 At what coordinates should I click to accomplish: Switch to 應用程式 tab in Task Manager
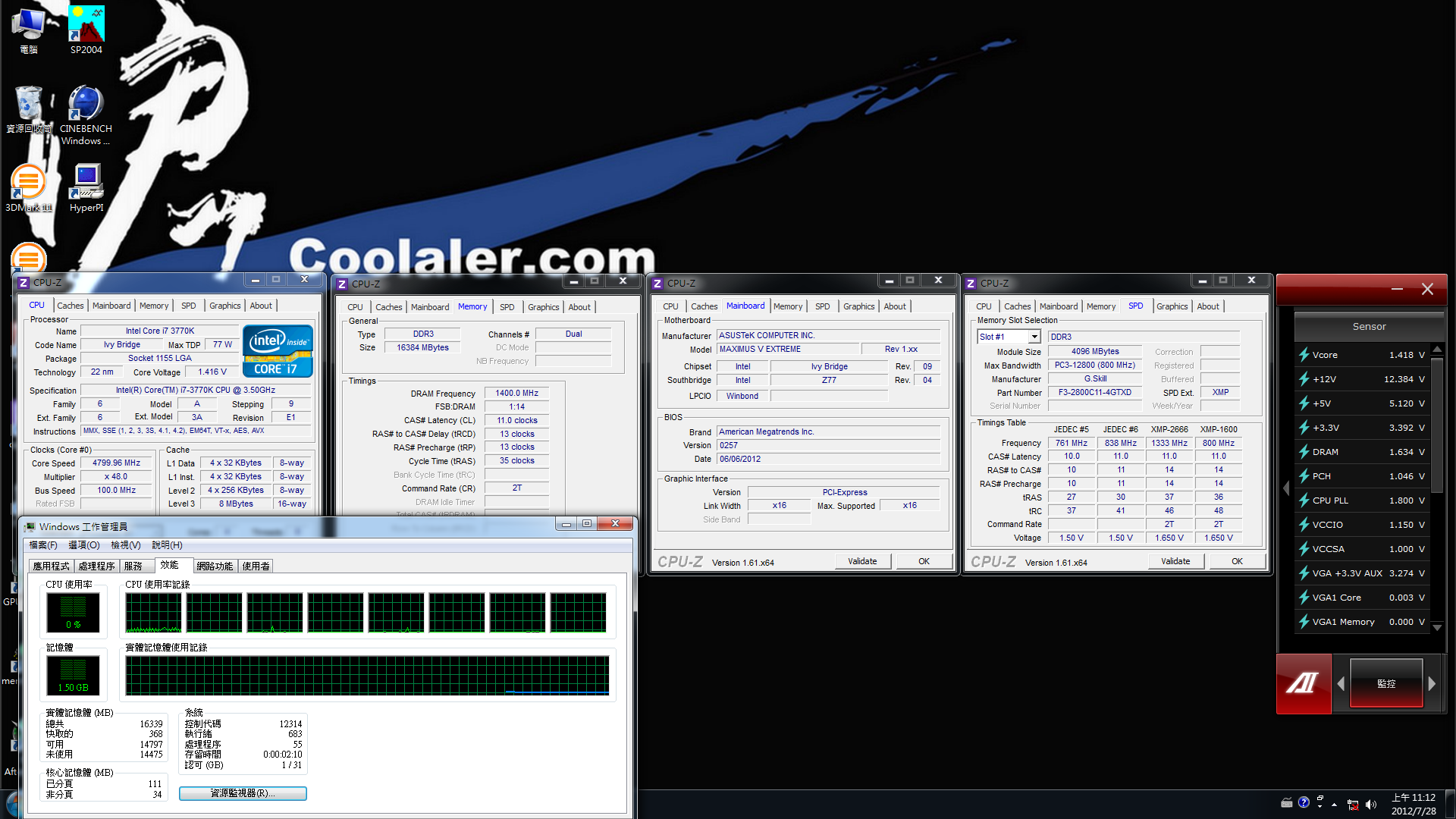pyautogui.click(x=52, y=566)
